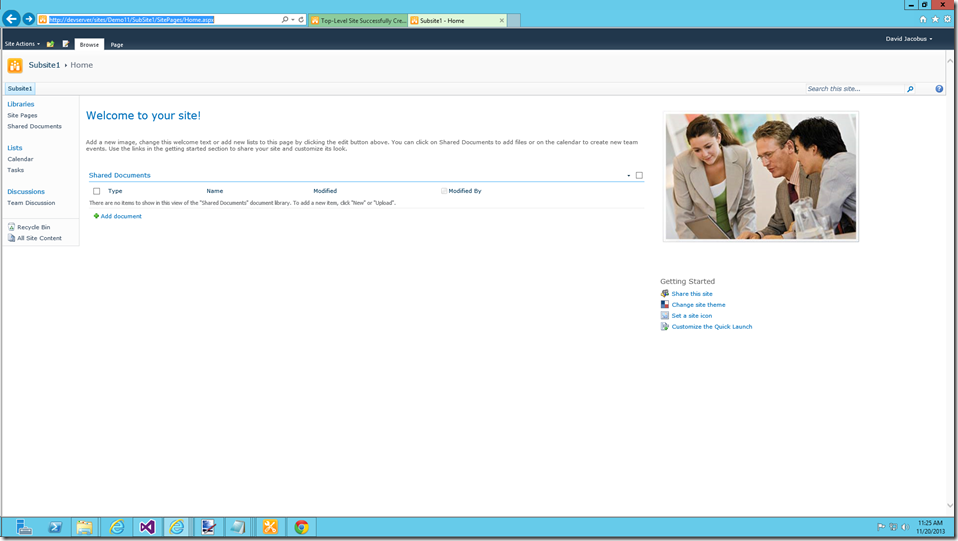
Task: Open Server Manager from the taskbar
Action: tap(23, 527)
